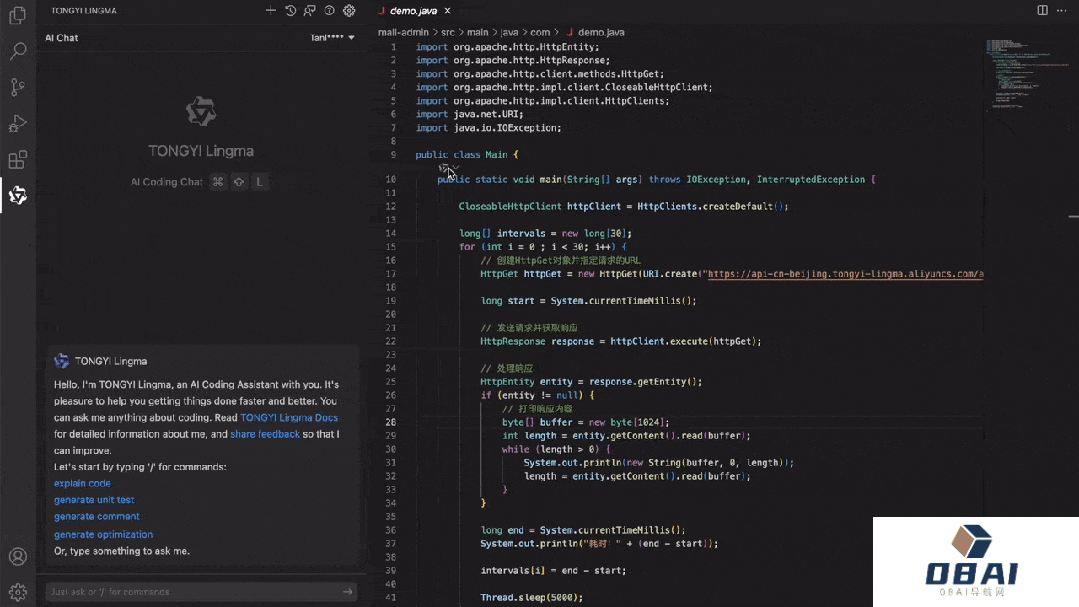Click the 'explain code' command link
The height and width of the screenshot is (607, 1079).
point(82,483)
